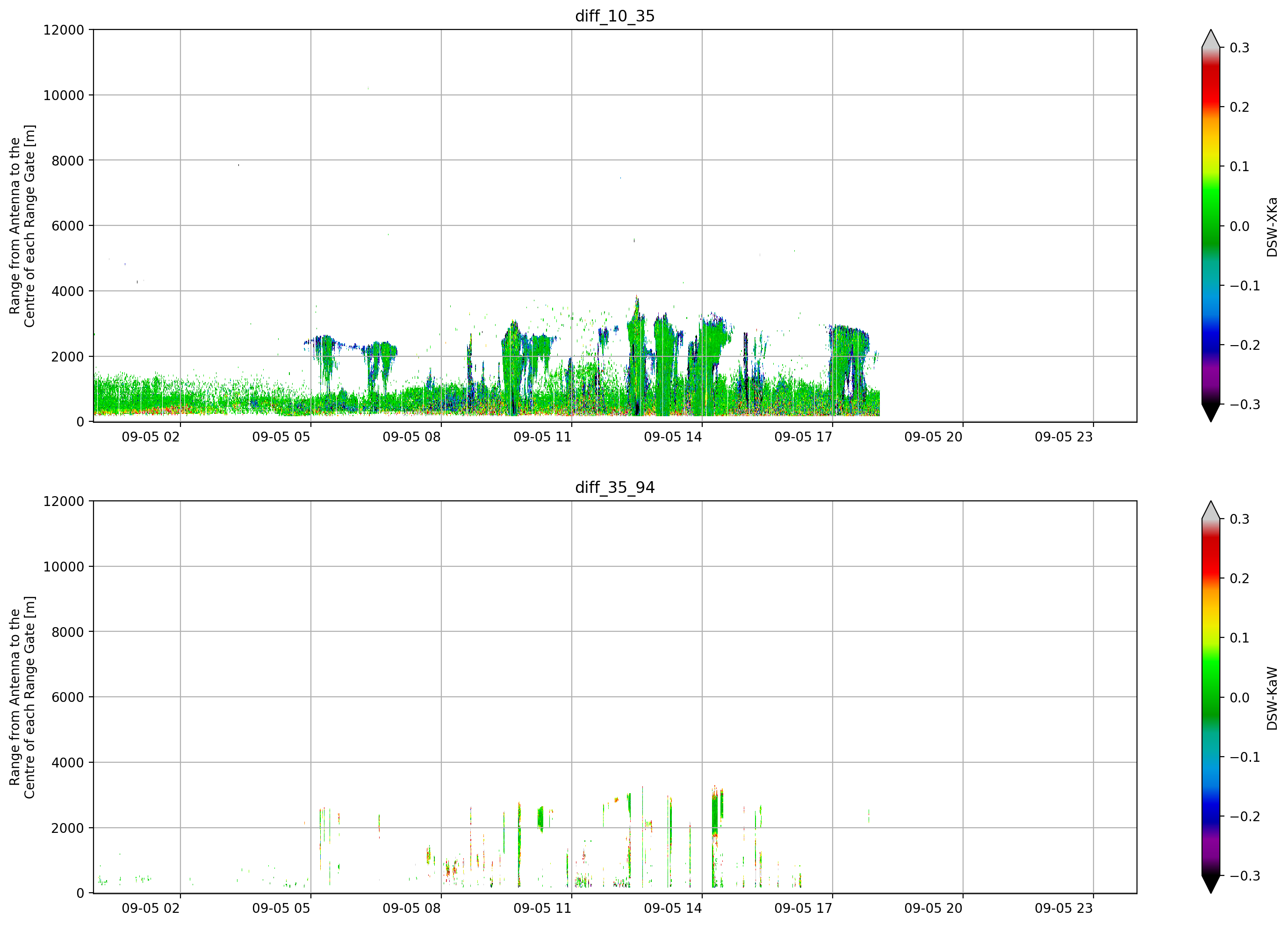Click the −0.3 tick on DSW-XKa colorbar
1288x925 pixels.
pyautogui.click(x=1245, y=405)
